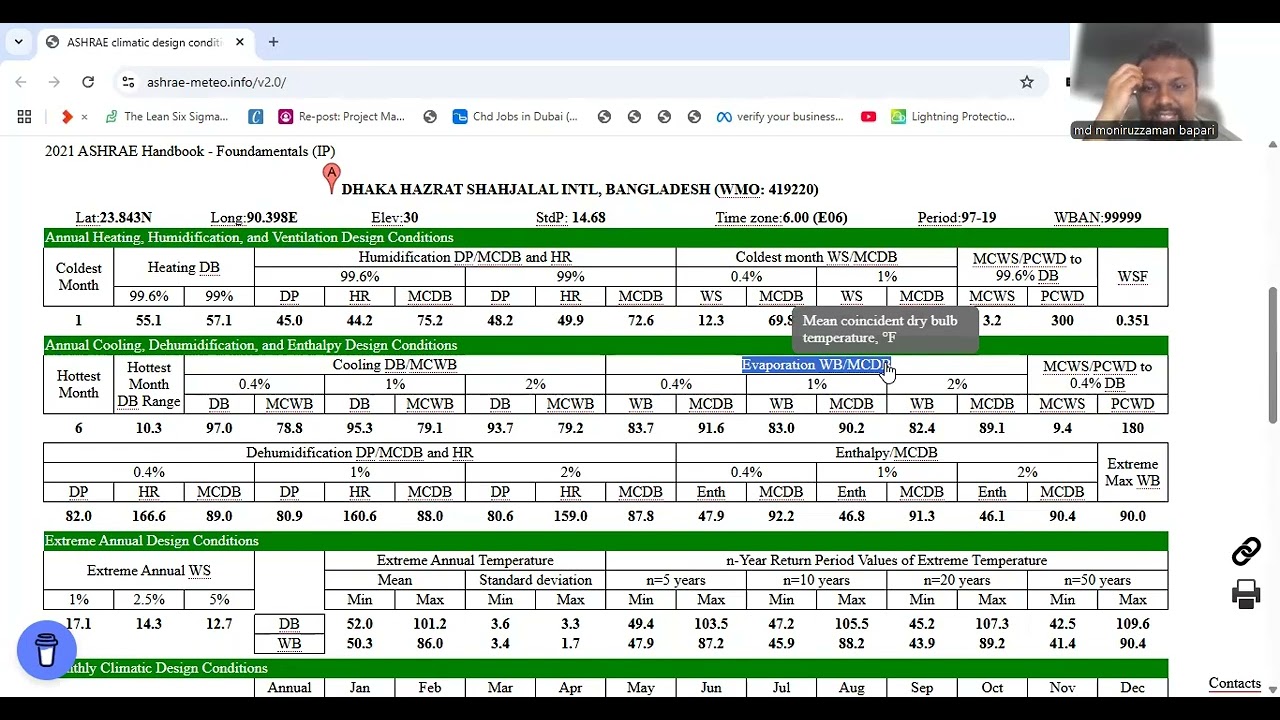Click the HR value 166.6
The height and width of the screenshot is (720, 1280).
(149, 516)
